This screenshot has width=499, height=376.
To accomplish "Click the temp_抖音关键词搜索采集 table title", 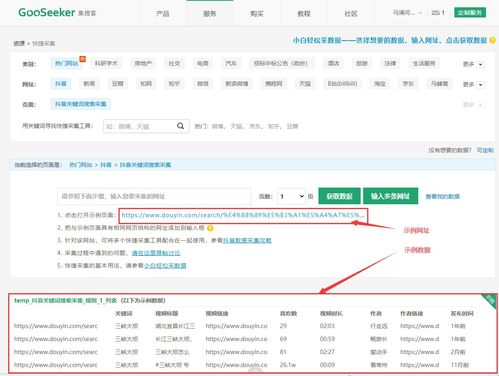I will click(65, 301).
